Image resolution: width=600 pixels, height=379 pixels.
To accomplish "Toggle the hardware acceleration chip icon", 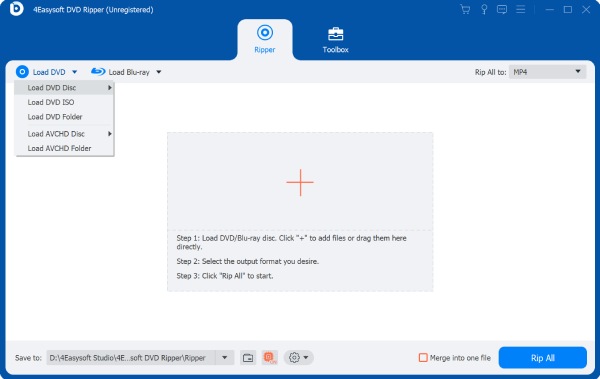I will click(270, 358).
